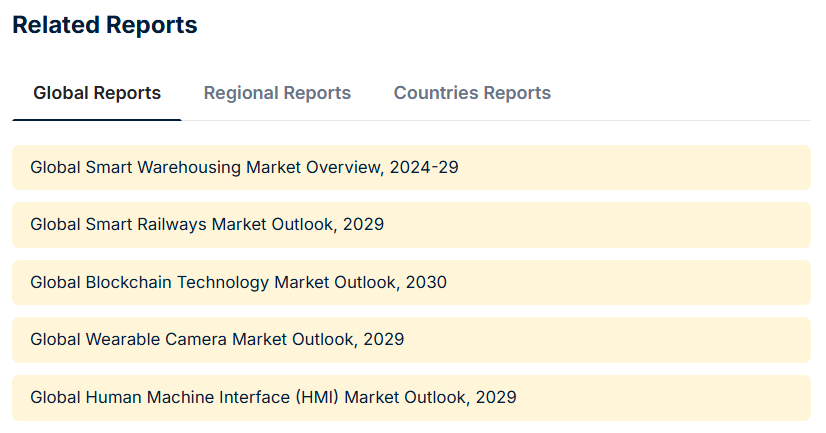Viewport: 826px width, 433px height.
Task: Select the Global Reports tab
Action: (97, 93)
